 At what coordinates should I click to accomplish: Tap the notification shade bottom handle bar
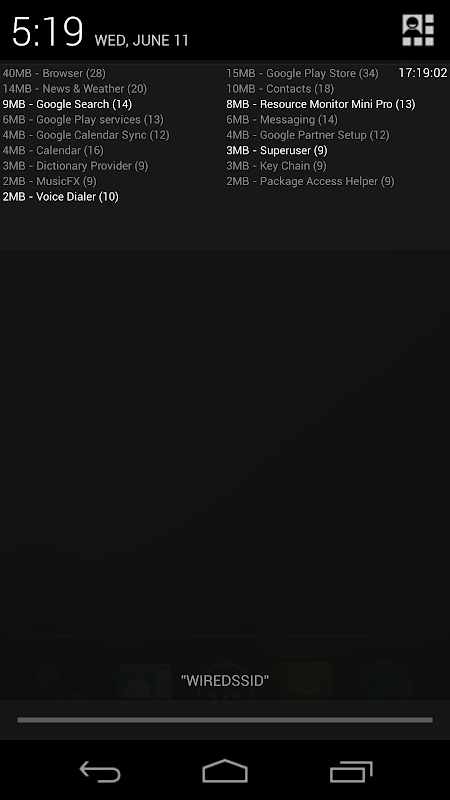tap(225, 720)
